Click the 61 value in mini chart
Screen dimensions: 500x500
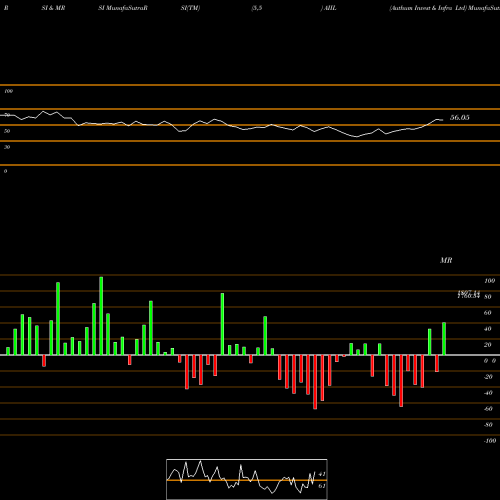click(x=322, y=486)
